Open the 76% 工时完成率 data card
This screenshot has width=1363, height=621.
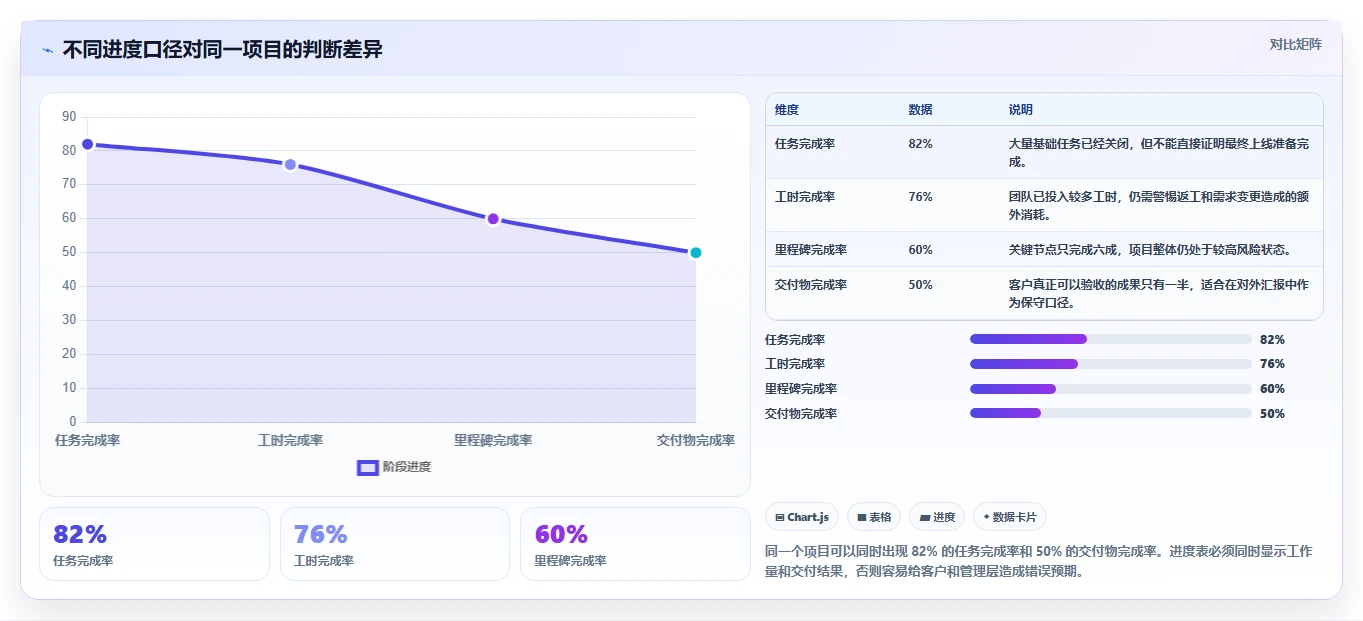tap(395, 544)
